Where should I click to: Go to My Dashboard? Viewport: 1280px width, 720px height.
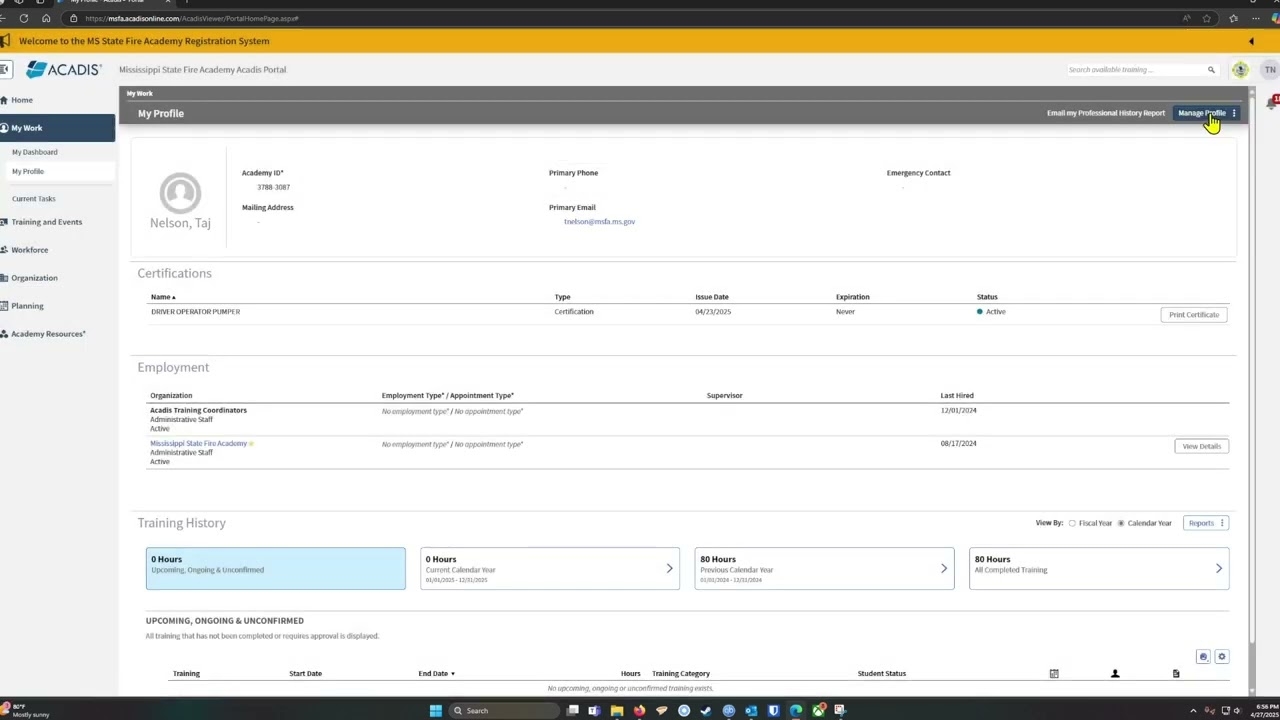[x=34, y=151]
